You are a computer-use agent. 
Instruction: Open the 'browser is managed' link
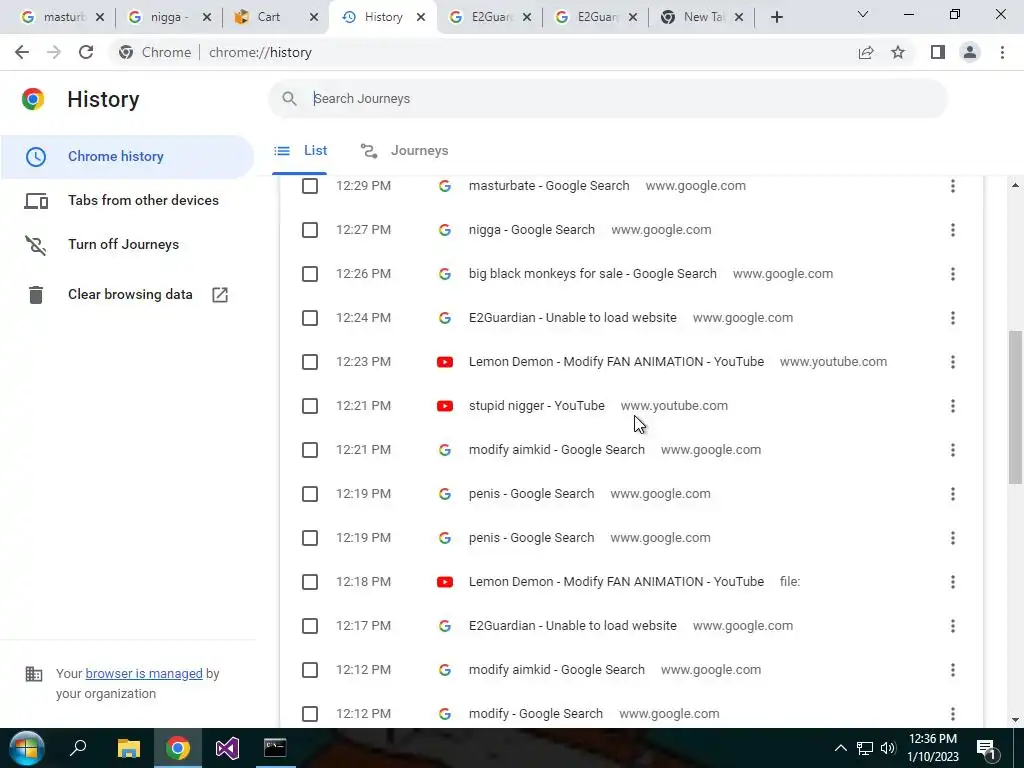pyautogui.click(x=144, y=673)
